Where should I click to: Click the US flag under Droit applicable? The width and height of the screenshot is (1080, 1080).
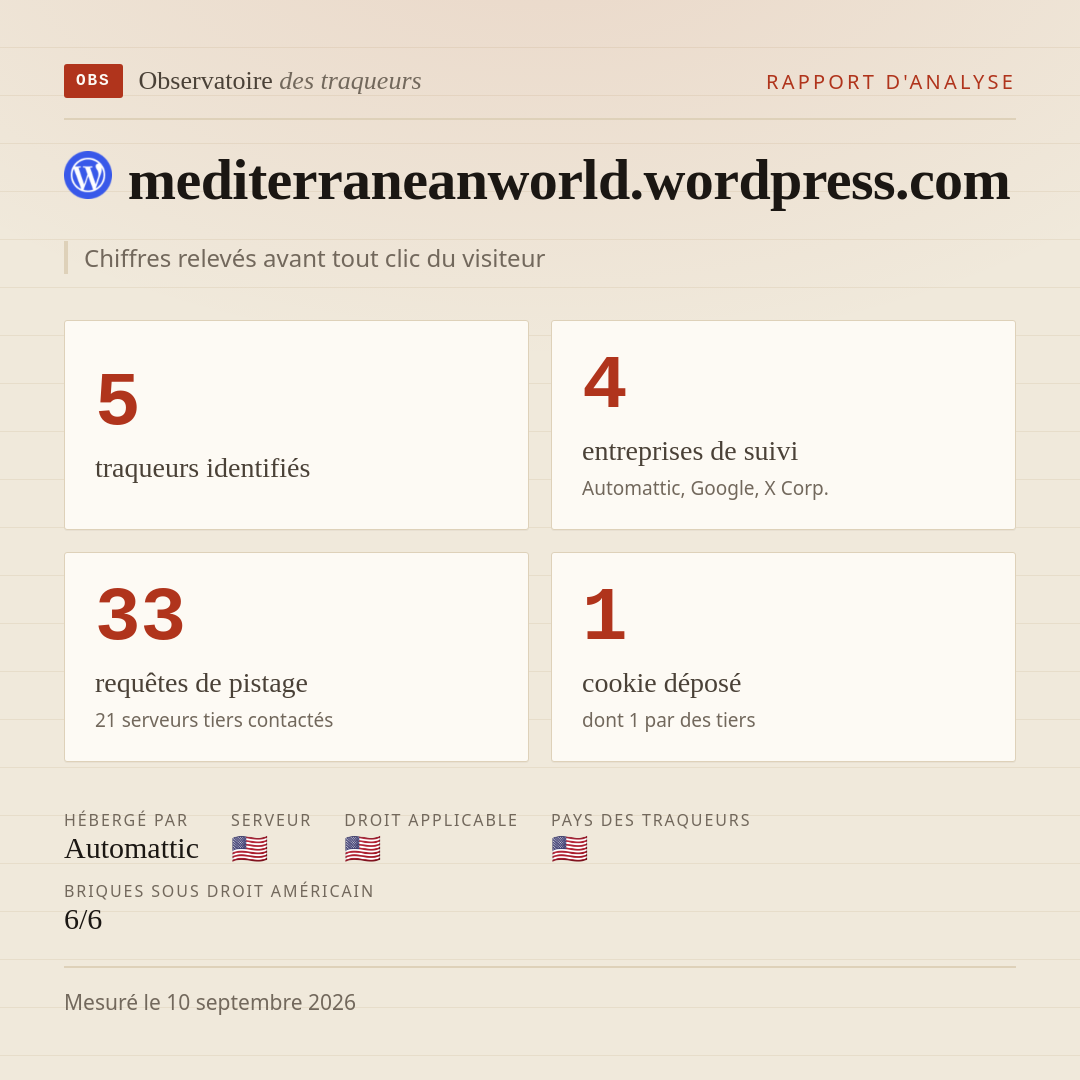[x=362, y=849]
